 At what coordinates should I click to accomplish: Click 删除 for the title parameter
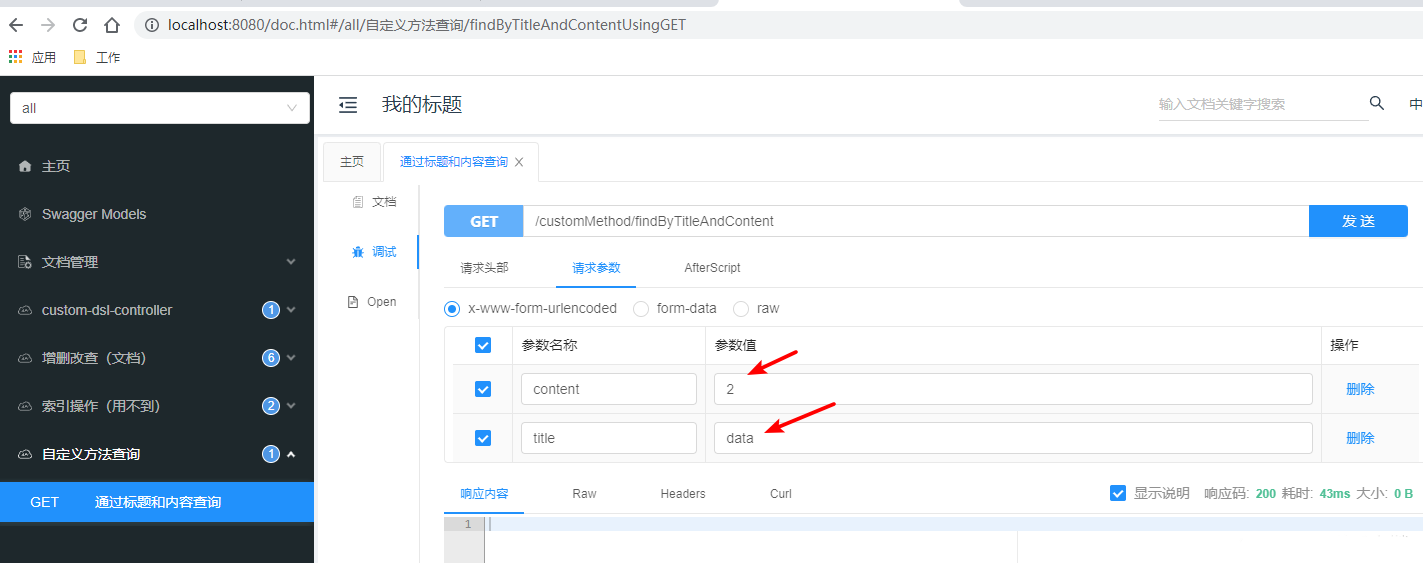click(x=1360, y=438)
